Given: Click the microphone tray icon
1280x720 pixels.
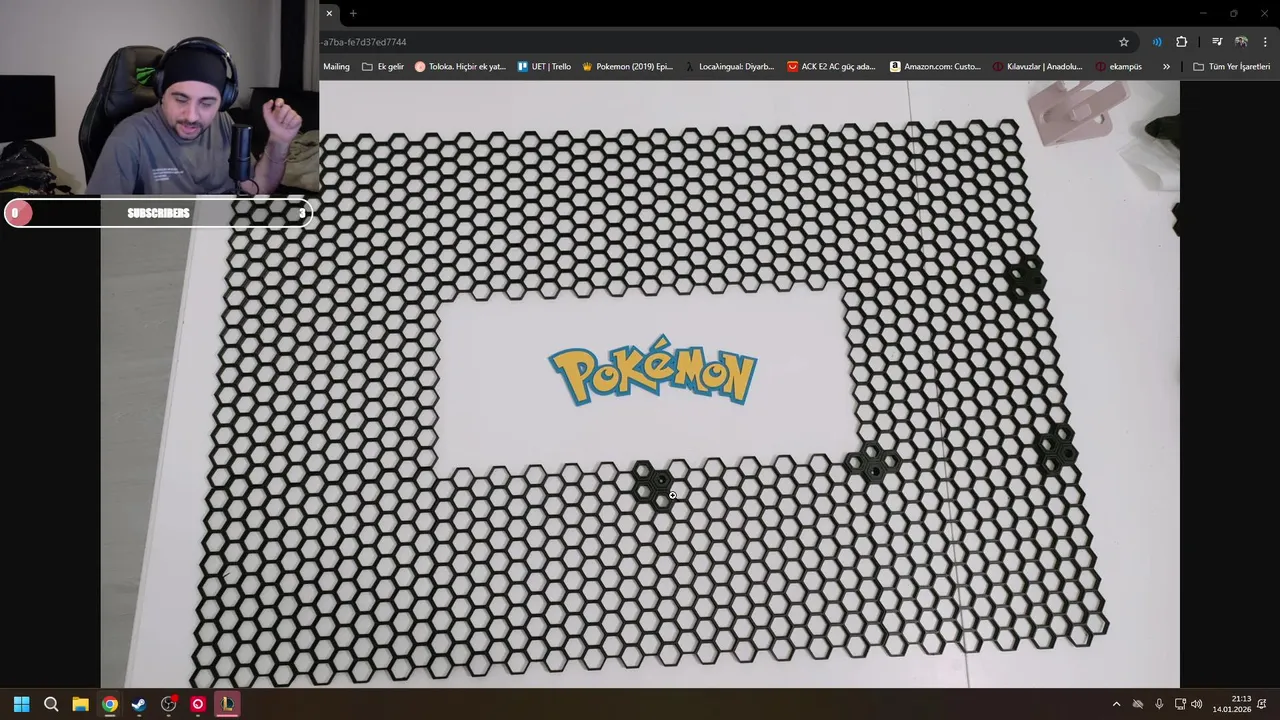Looking at the screenshot, I should 1159,704.
